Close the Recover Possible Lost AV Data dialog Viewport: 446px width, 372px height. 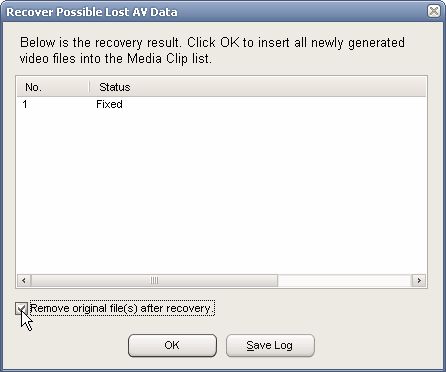click(434, 12)
